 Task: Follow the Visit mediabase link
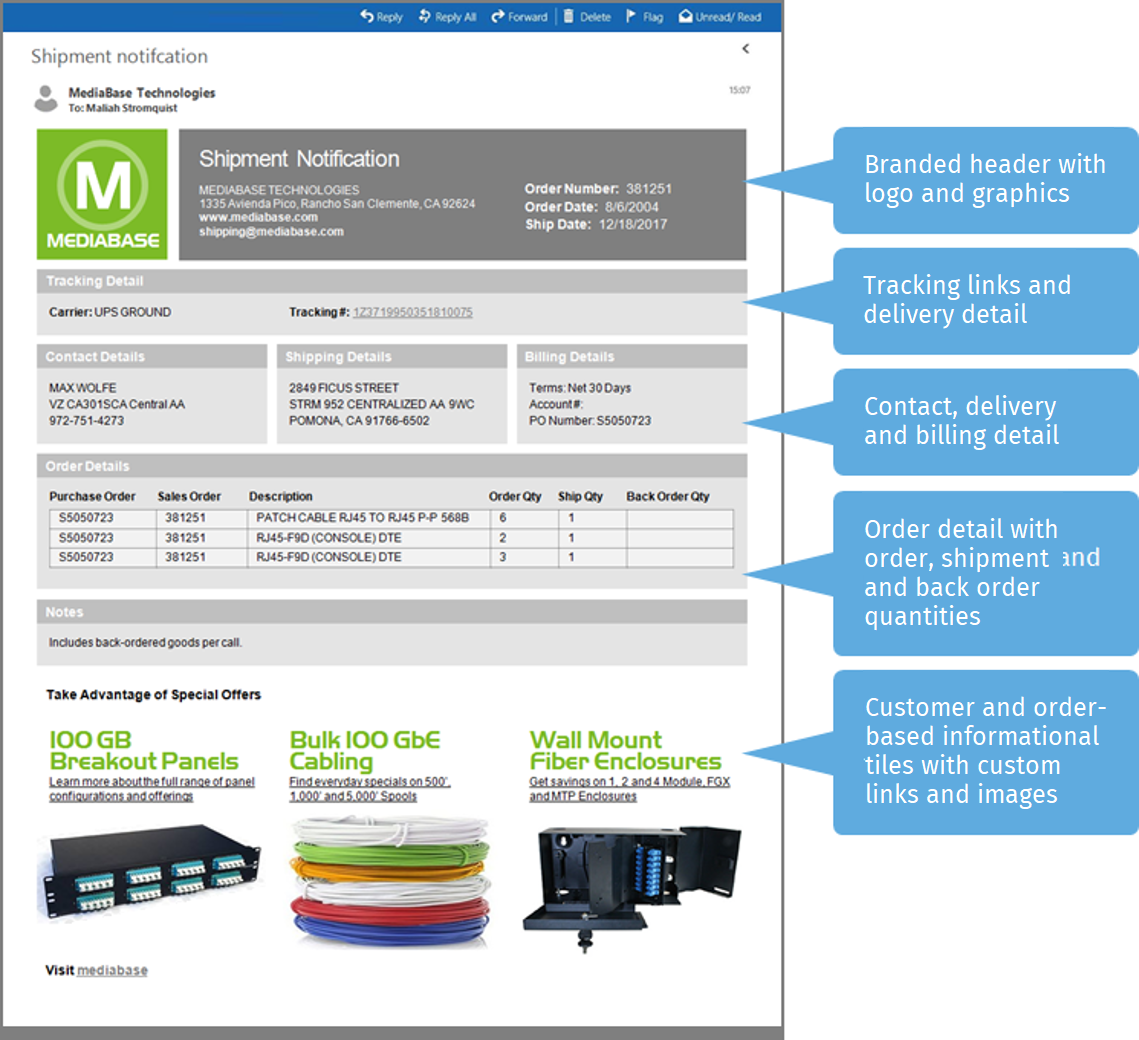click(112, 970)
